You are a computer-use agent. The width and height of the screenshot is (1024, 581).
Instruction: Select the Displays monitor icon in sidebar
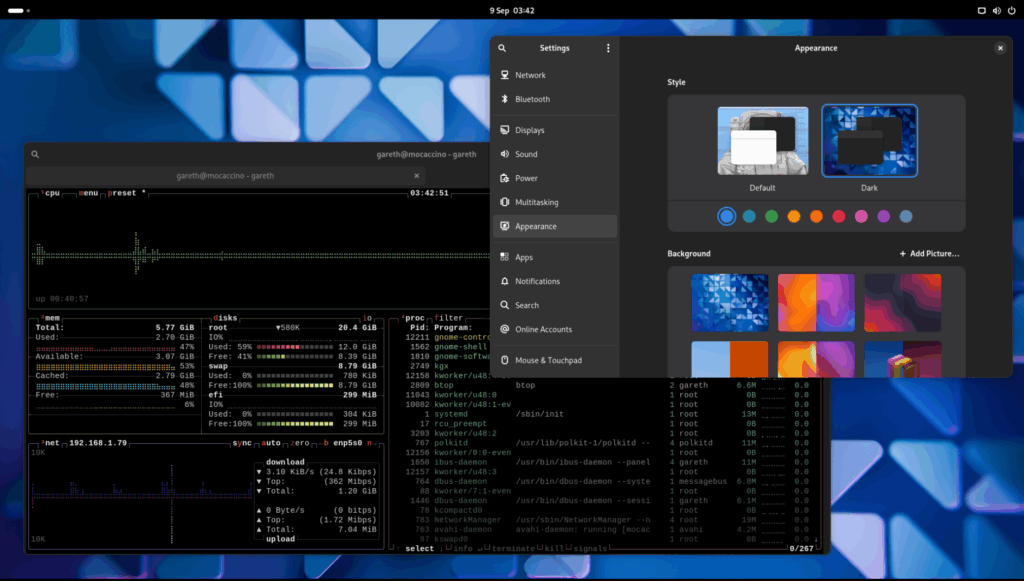tap(505, 130)
